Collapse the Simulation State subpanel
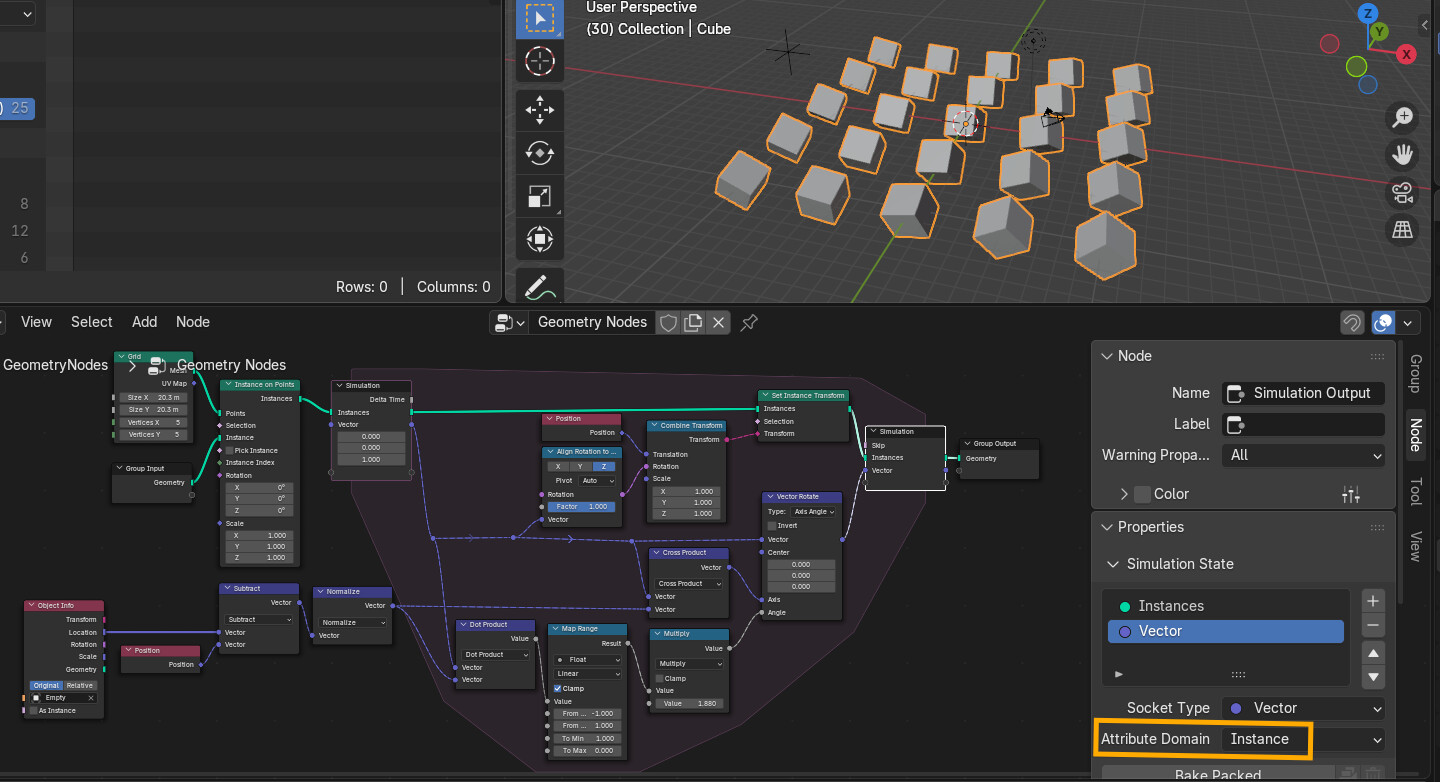 coord(1113,564)
